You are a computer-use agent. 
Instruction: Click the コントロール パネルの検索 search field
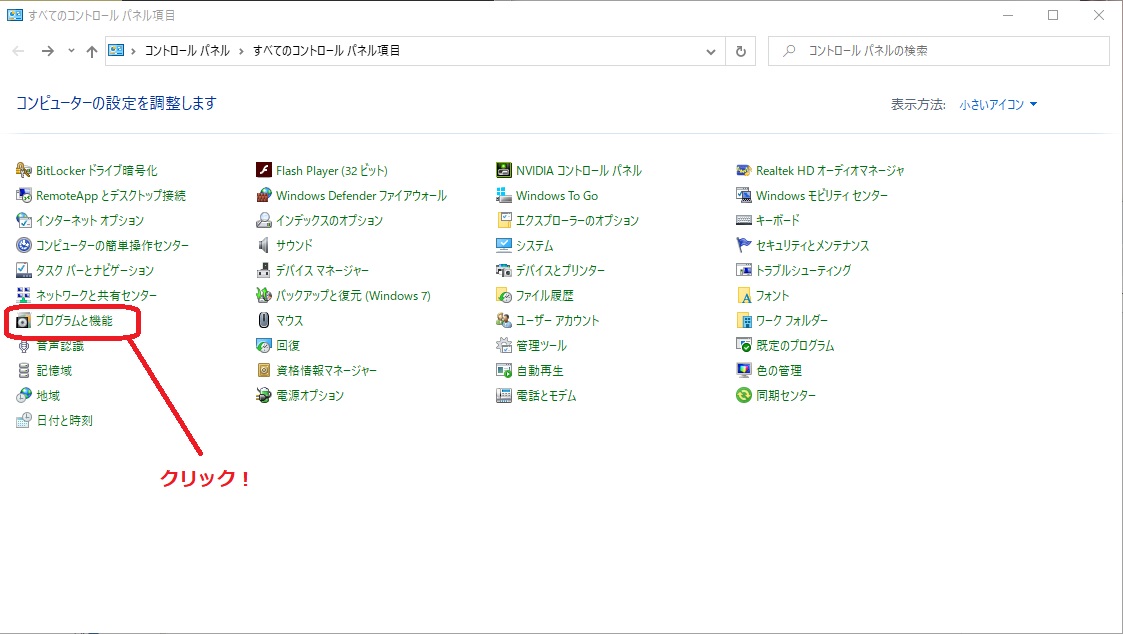[x=939, y=51]
